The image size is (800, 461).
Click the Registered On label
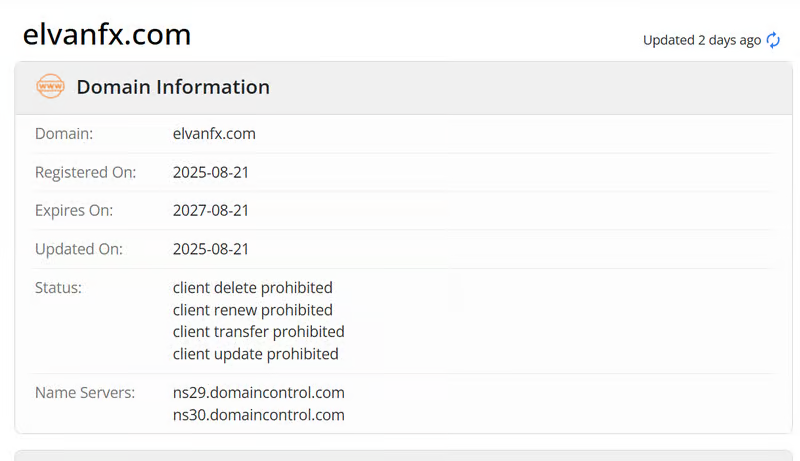(85, 172)
